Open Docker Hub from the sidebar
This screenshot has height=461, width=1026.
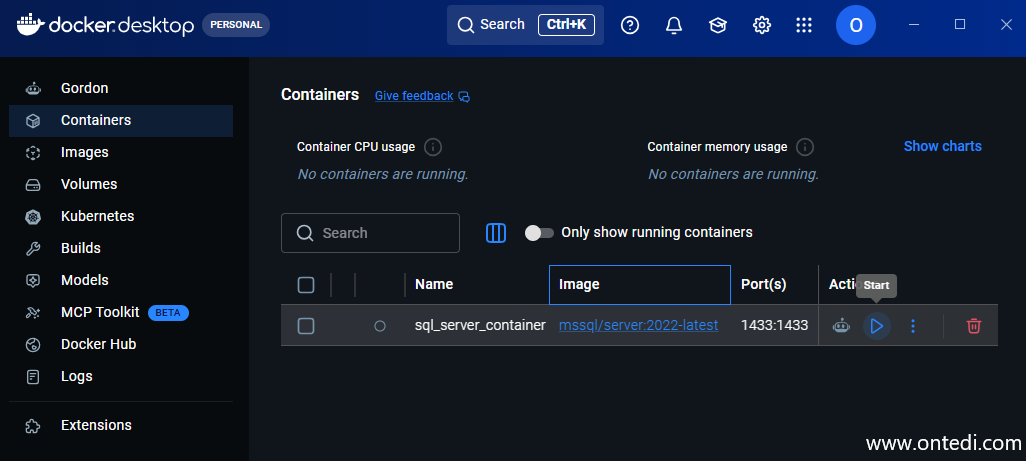coord(121,344)
